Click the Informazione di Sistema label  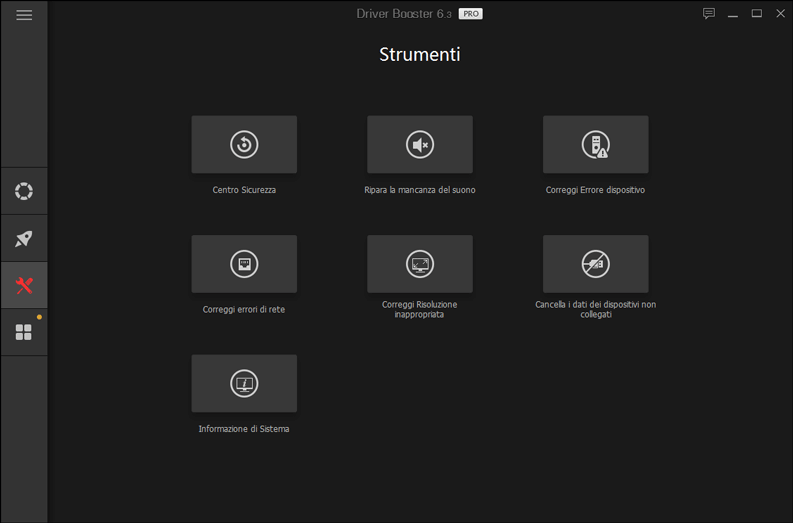coord(244,428)
